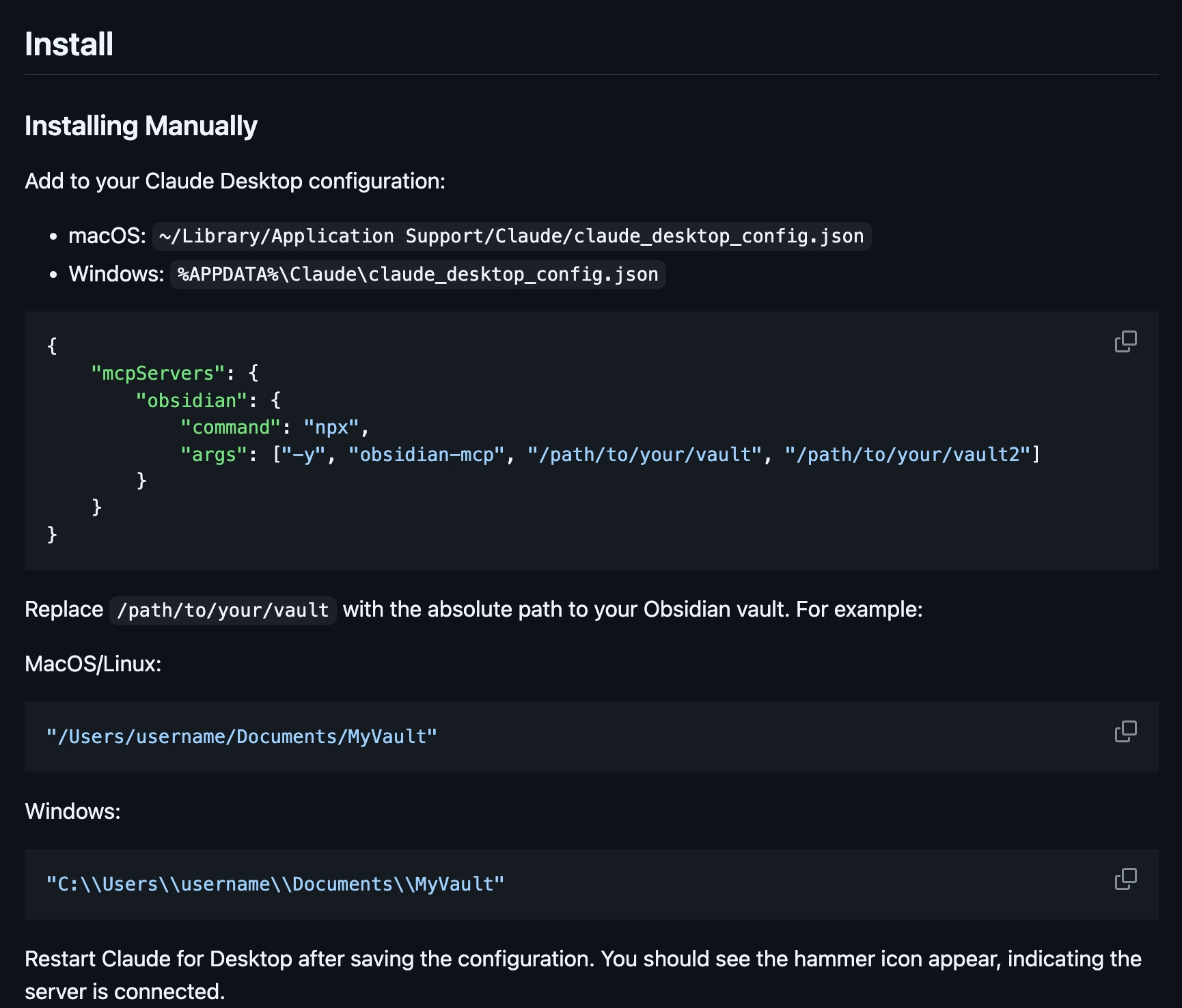This screenshot has width=1182, height=1008.
Task: Click the "Install" heading
Action: coord(69,44)
